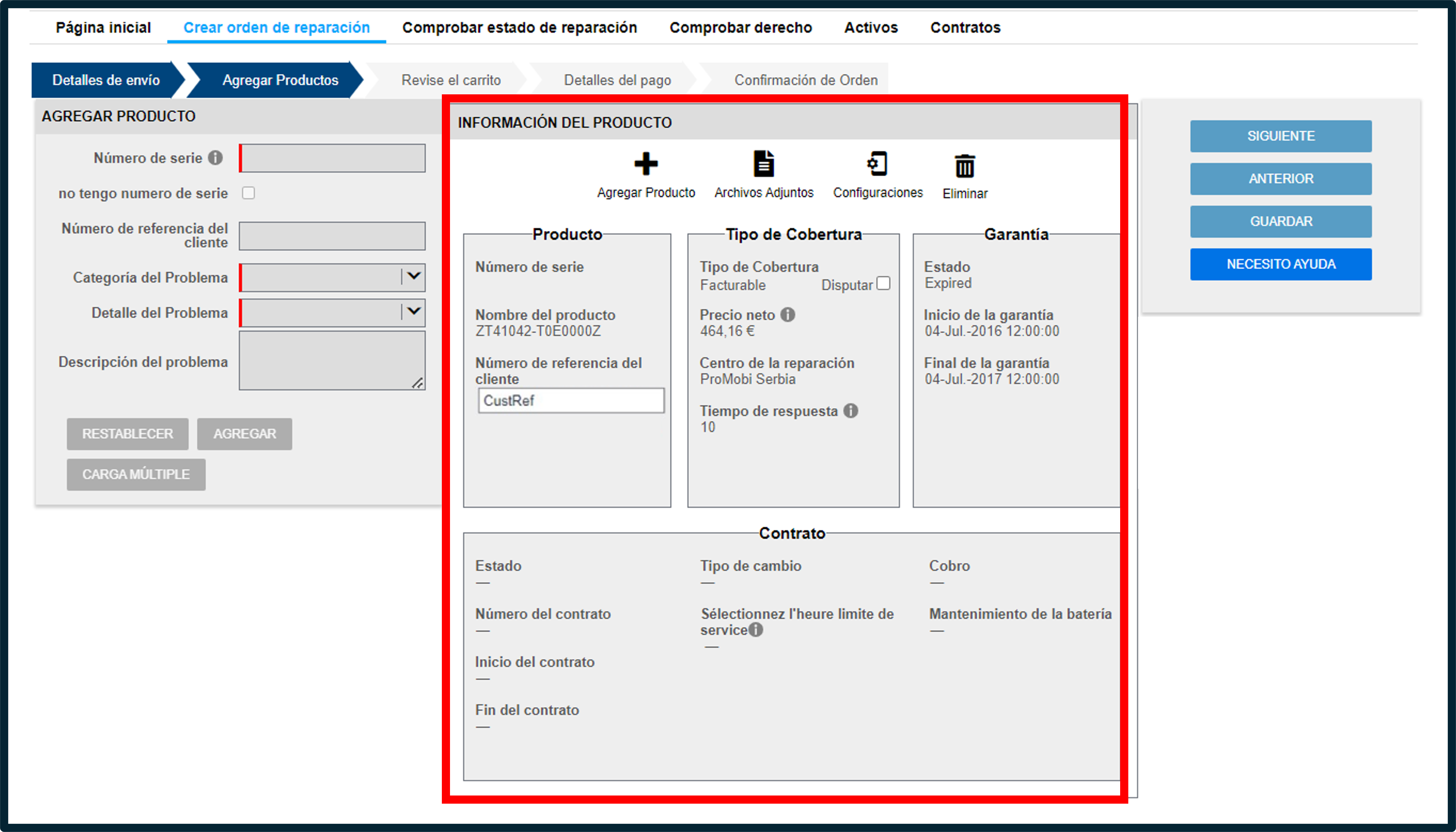Click the CustRef reference input field

point(571,401)
